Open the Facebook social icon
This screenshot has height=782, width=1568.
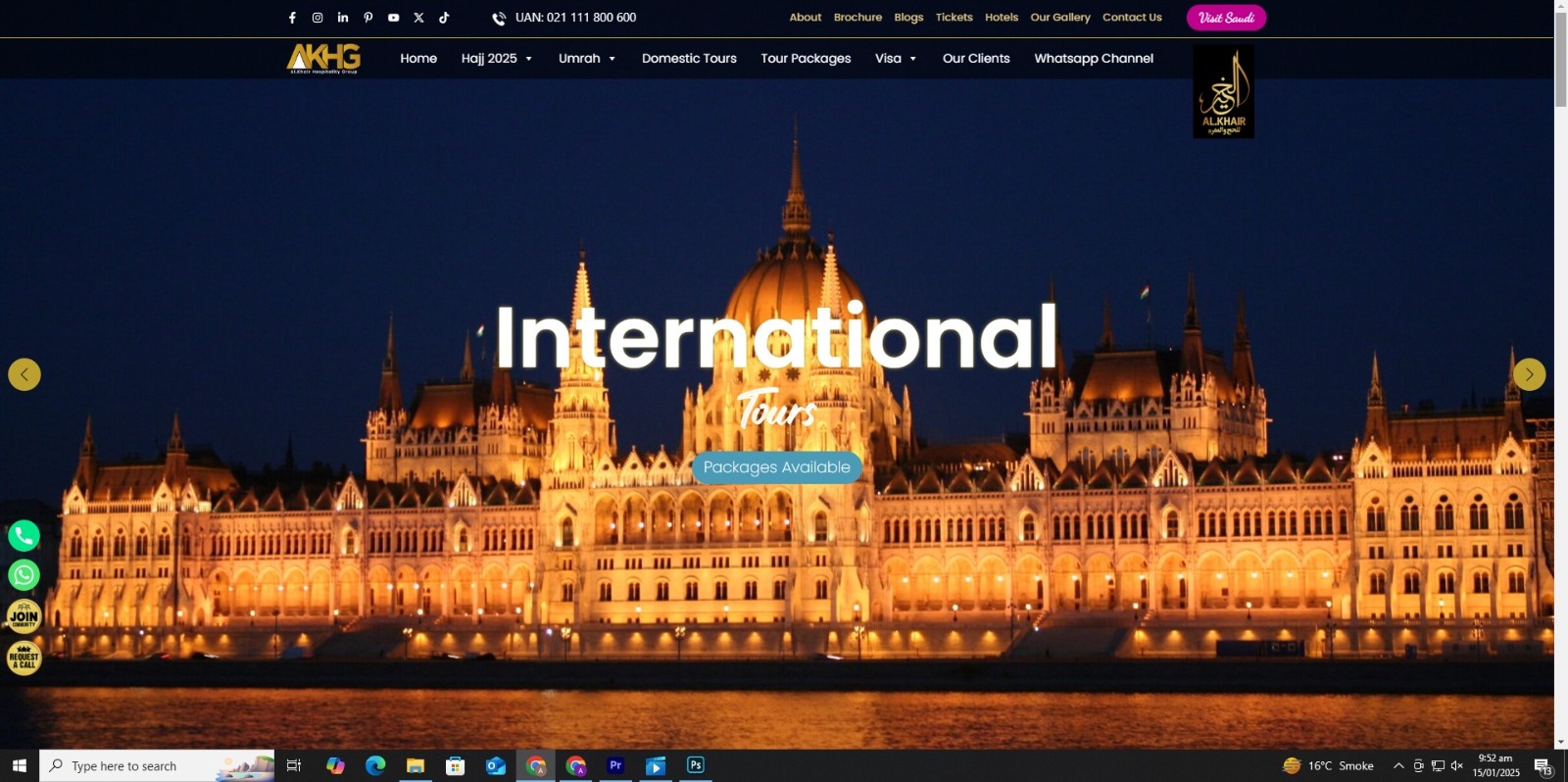coord(292,18)
